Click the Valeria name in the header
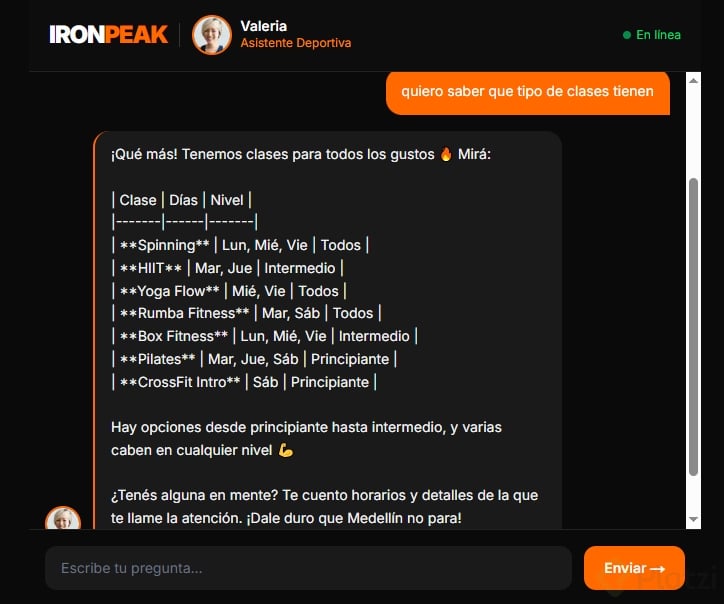This screenshot has width=724, height=604. tap(264, 26)
